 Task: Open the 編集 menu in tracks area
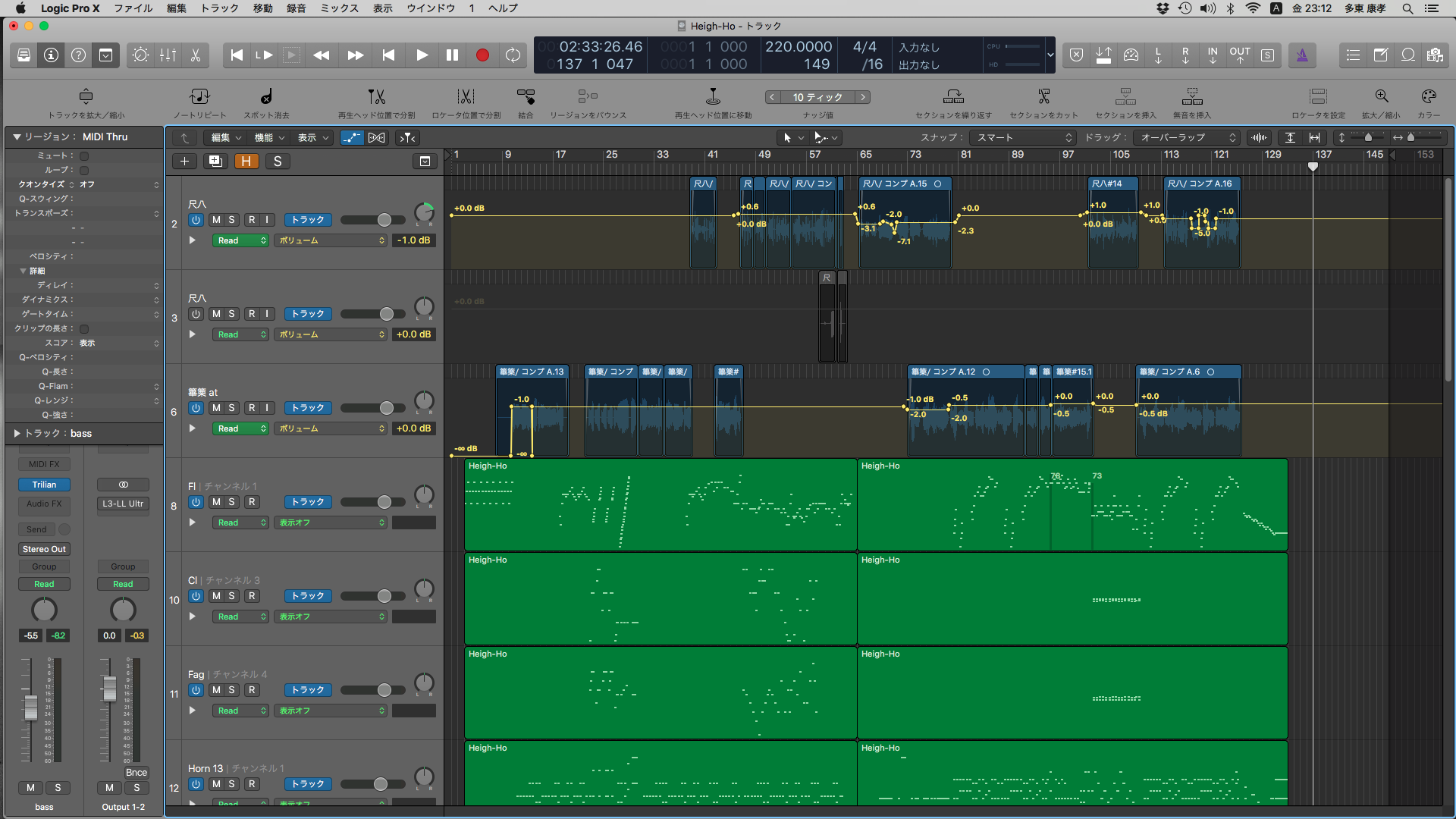[x=224, y=137]
